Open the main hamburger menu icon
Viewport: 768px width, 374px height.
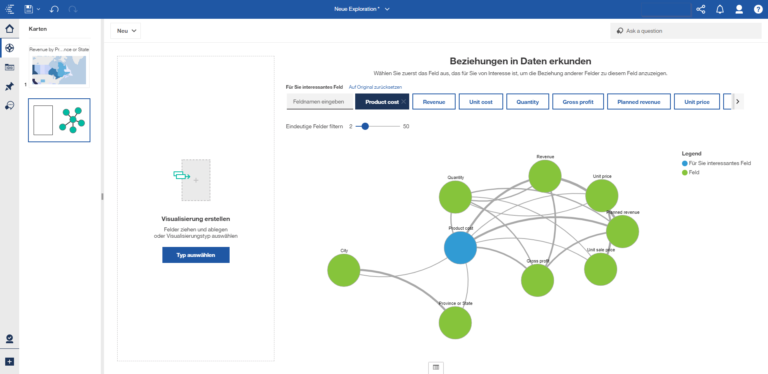click(9, 9)
